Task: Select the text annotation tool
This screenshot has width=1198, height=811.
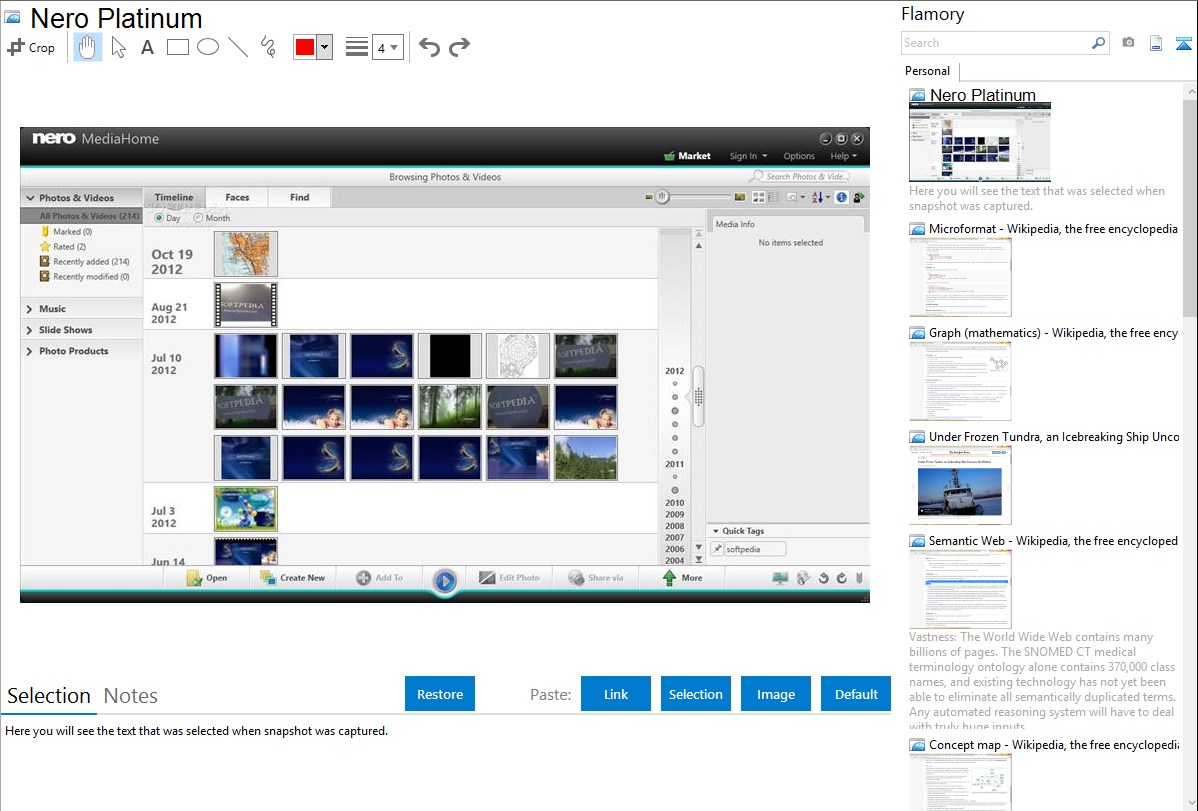Action: tap(147, 47)
